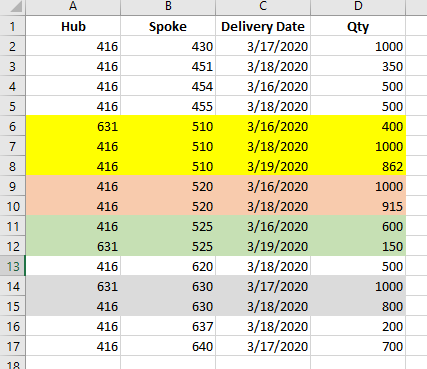427x369 pixels.
Task: Click the Delivery Date header cell
Action: 263,26
